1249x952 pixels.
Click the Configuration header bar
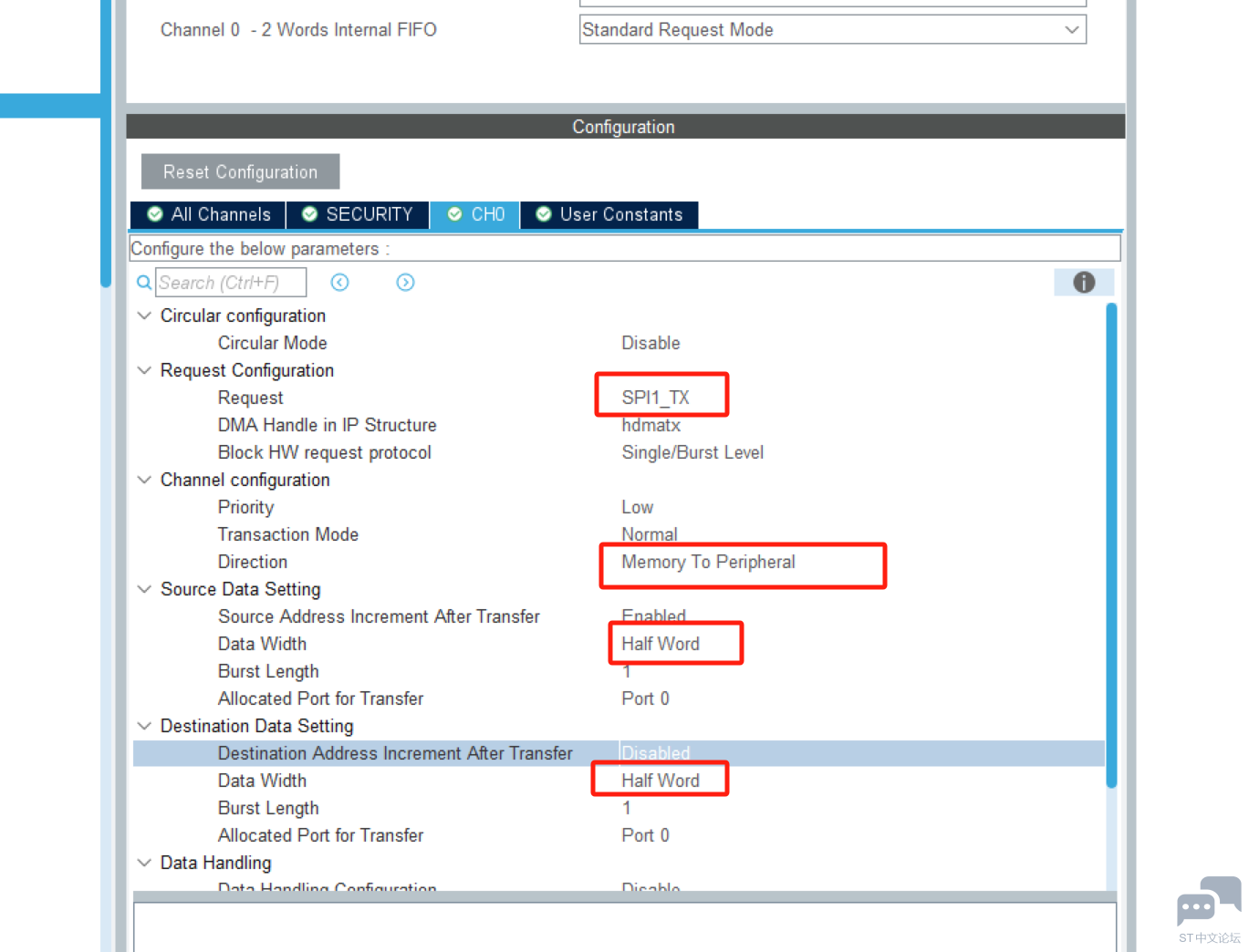point(625,127)
